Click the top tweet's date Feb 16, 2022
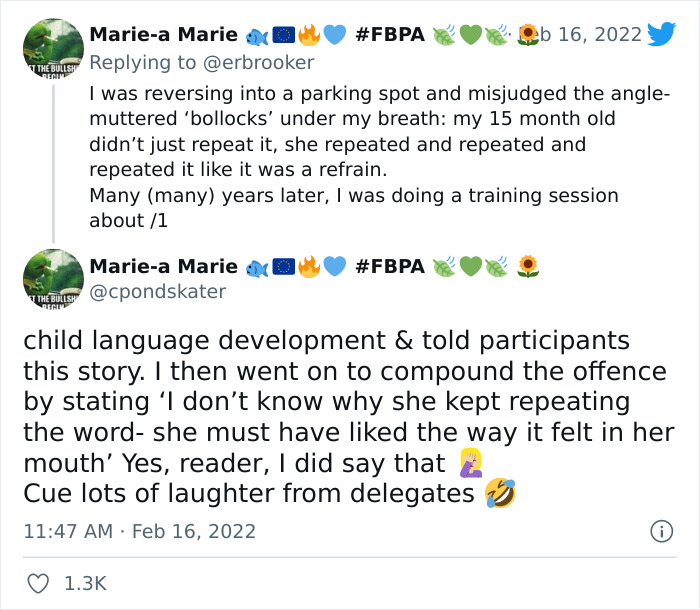This screenshot has width=700, height=610. (580, 34)
